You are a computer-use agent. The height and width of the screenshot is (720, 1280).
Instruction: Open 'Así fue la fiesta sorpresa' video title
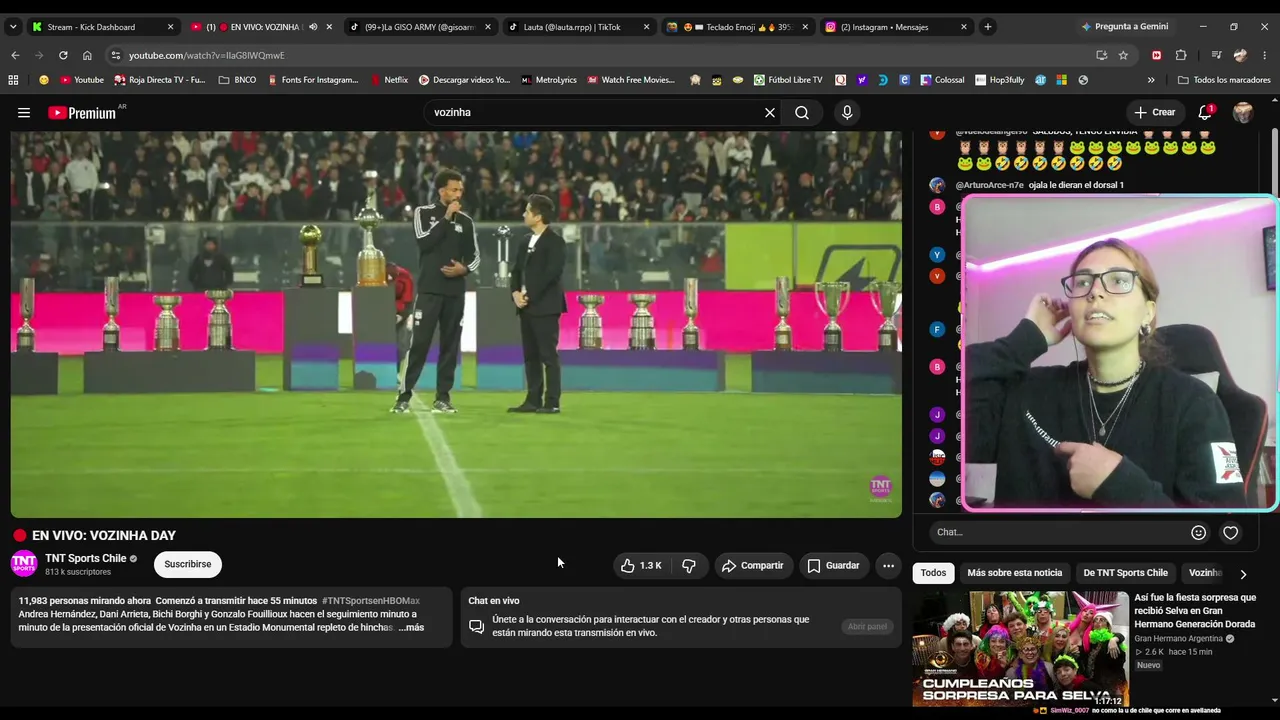(1194, 611)
